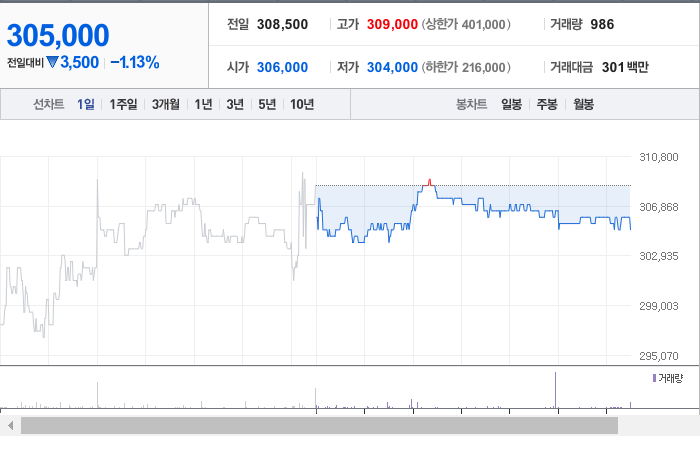Click the left scroll arrow of chart scrollbar
The width and height of the screenshot is (700, 450).
[10, 425]
